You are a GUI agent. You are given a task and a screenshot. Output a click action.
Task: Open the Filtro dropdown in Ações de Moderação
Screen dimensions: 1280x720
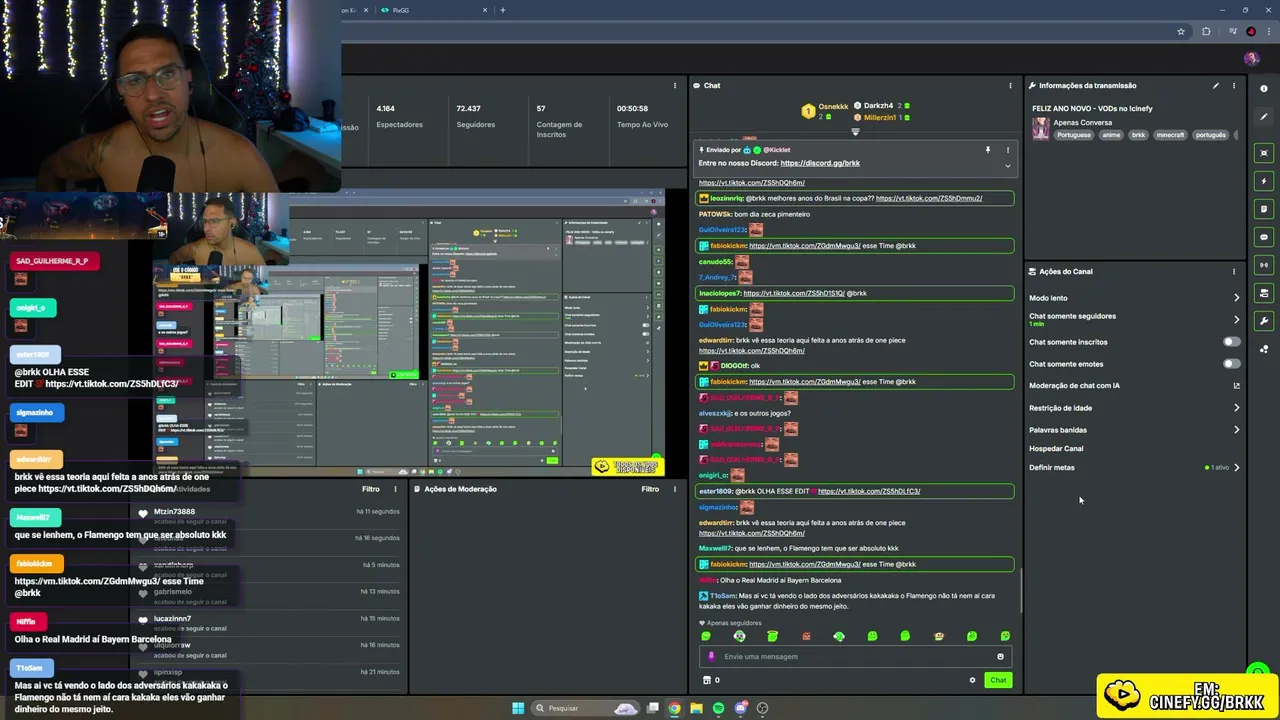650,489
